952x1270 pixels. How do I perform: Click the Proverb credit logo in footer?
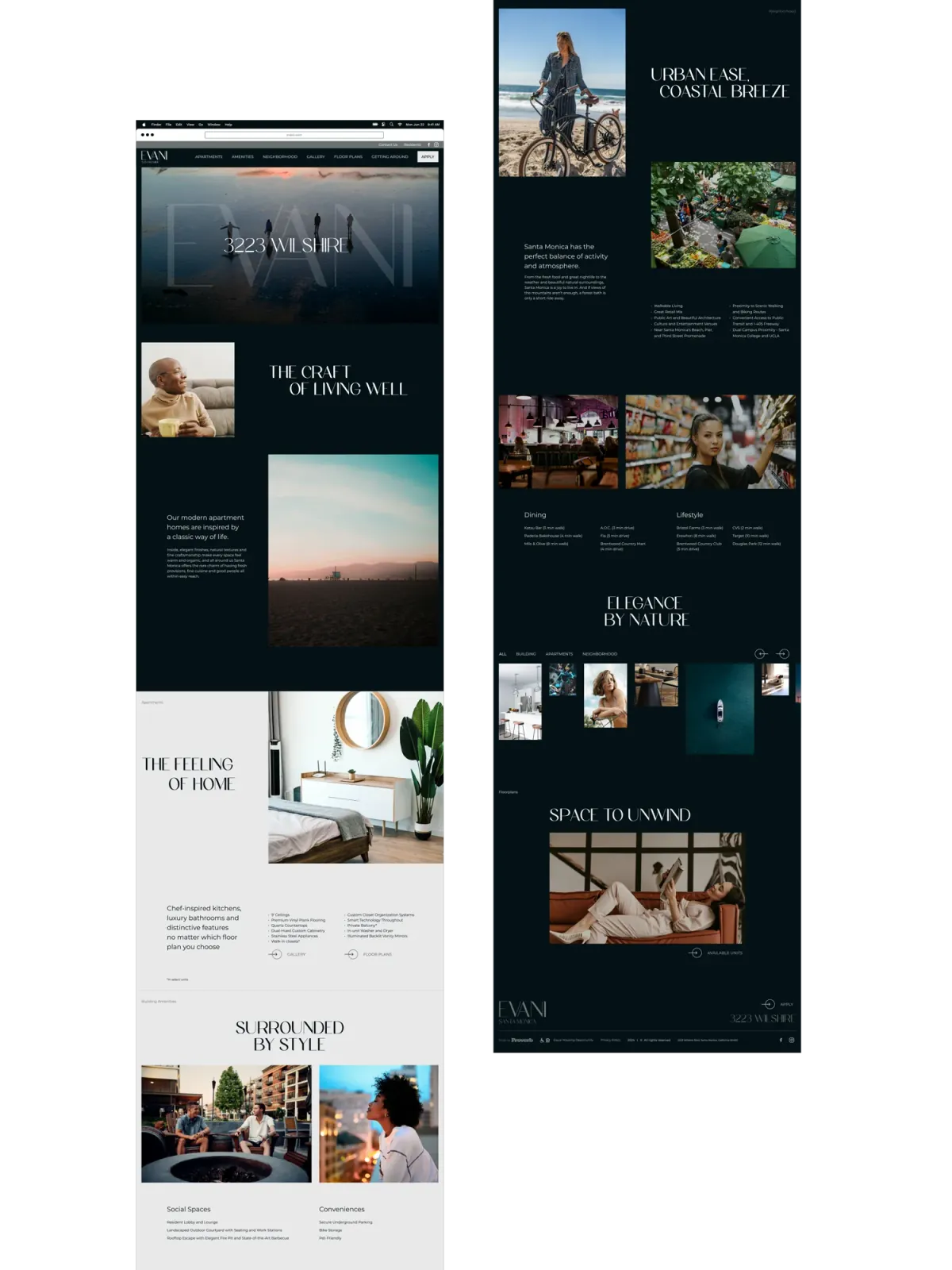coord(522,1040)
